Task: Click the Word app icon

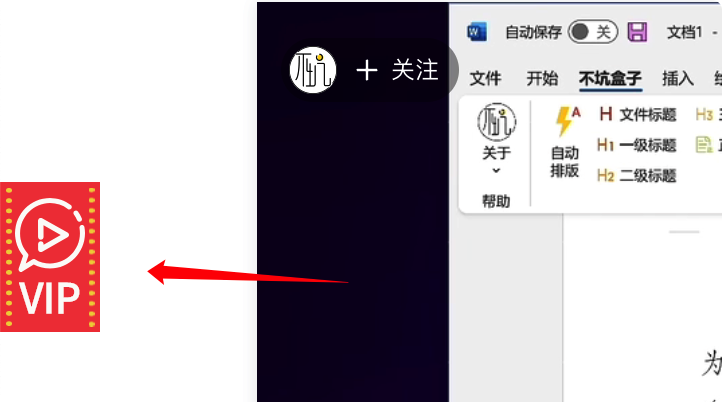Action: pyautogui.click(x=477, y=32)
